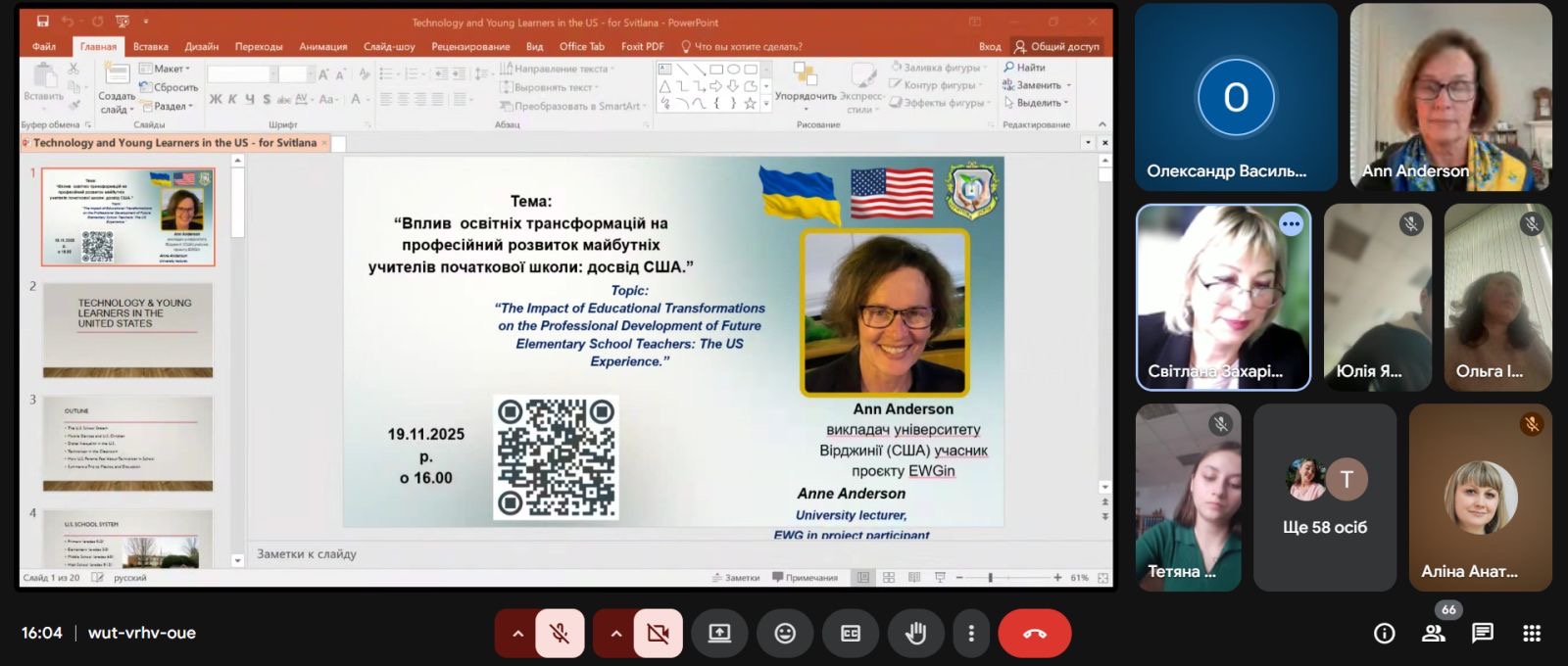Viewport: 1568px width, 666px height.
Task: Toggle strikethrough abc formatting
Action: 284,99
